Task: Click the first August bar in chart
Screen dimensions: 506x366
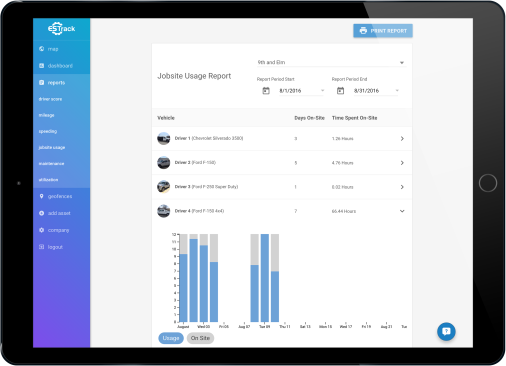Action: coord(183,288)
